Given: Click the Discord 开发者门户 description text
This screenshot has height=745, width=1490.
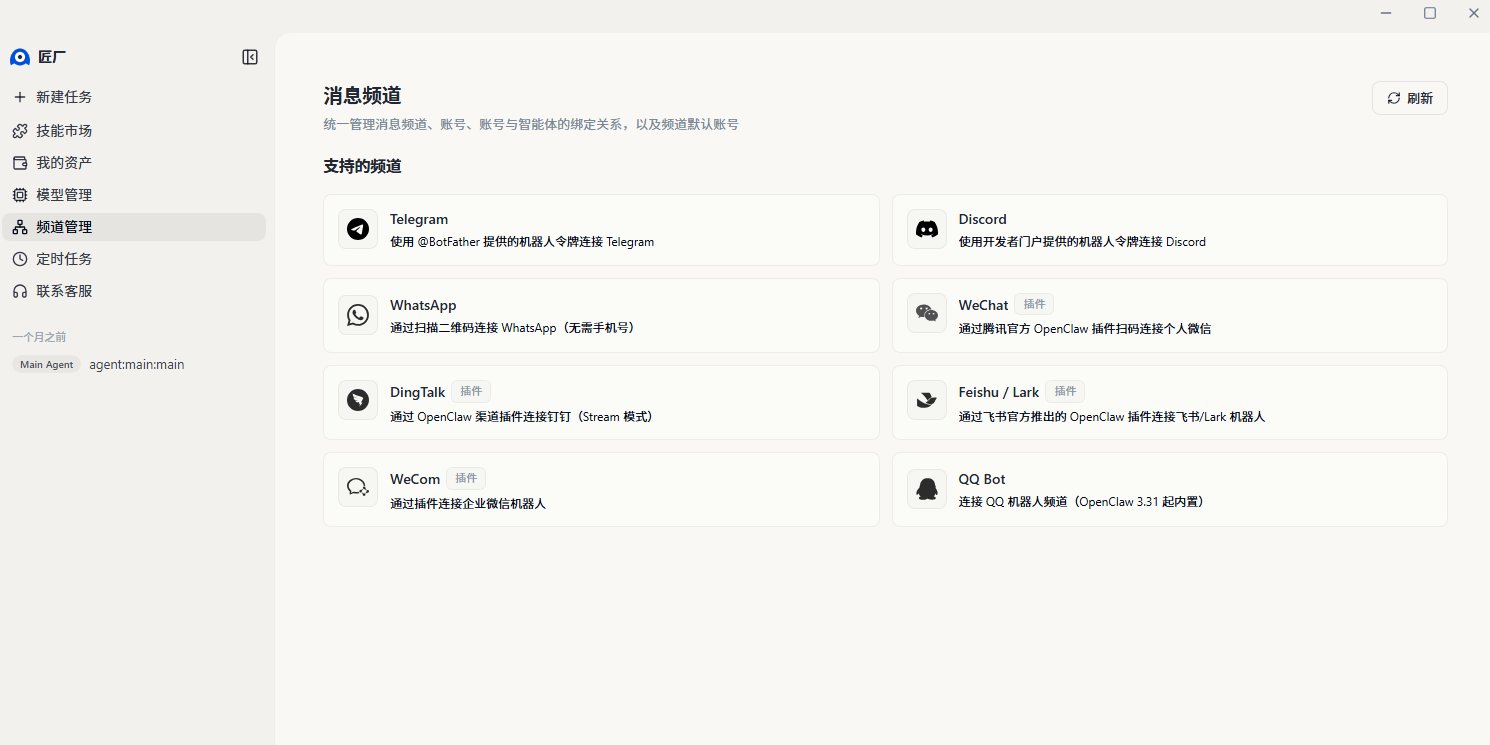Looking at the screenshot, I should click(x=1082, y=242).
